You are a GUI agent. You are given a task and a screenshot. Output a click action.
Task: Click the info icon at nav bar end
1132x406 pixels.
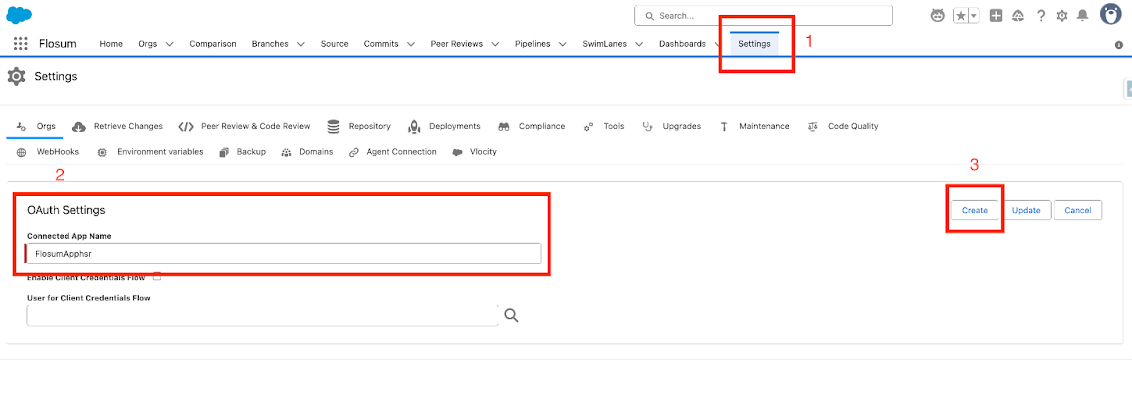tap(1119, 45)
